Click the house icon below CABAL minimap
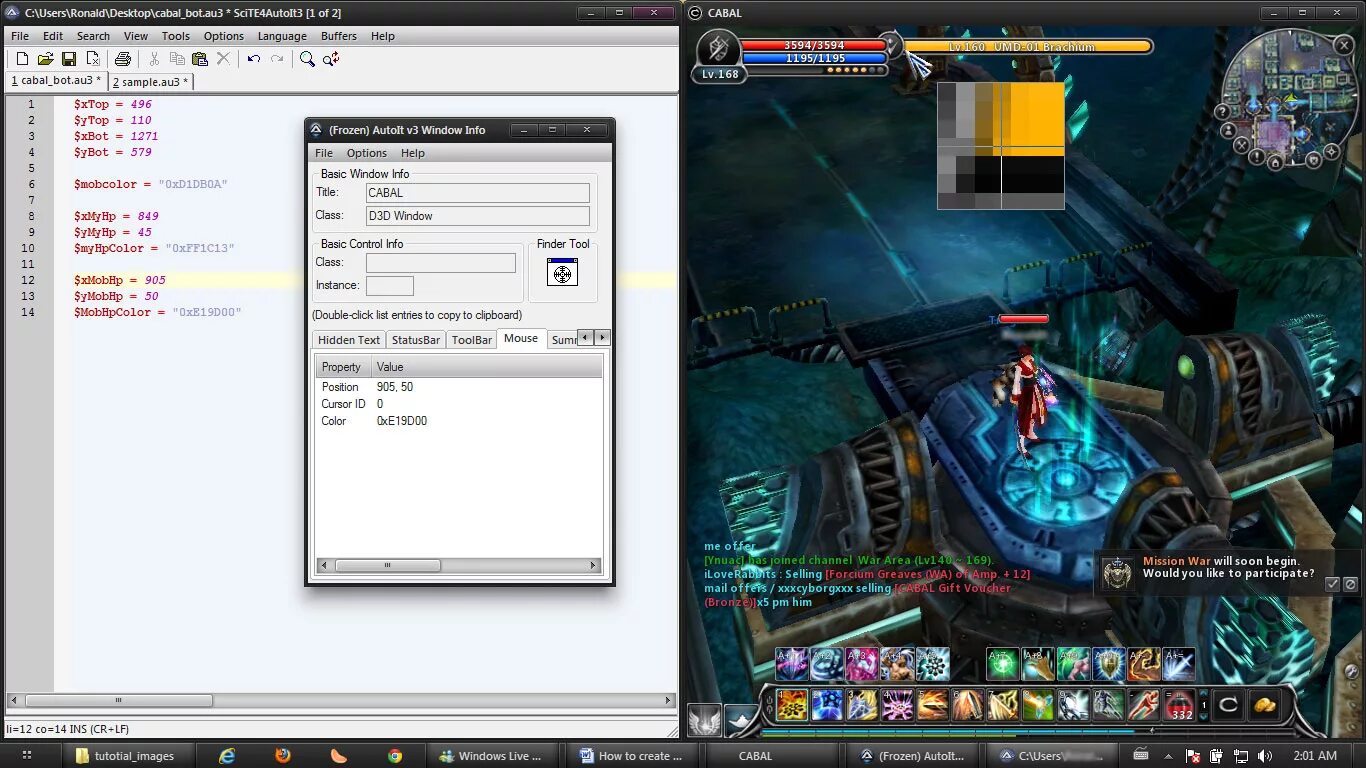The height and width of the screenshot is (768, 1366). point(1276,163)
